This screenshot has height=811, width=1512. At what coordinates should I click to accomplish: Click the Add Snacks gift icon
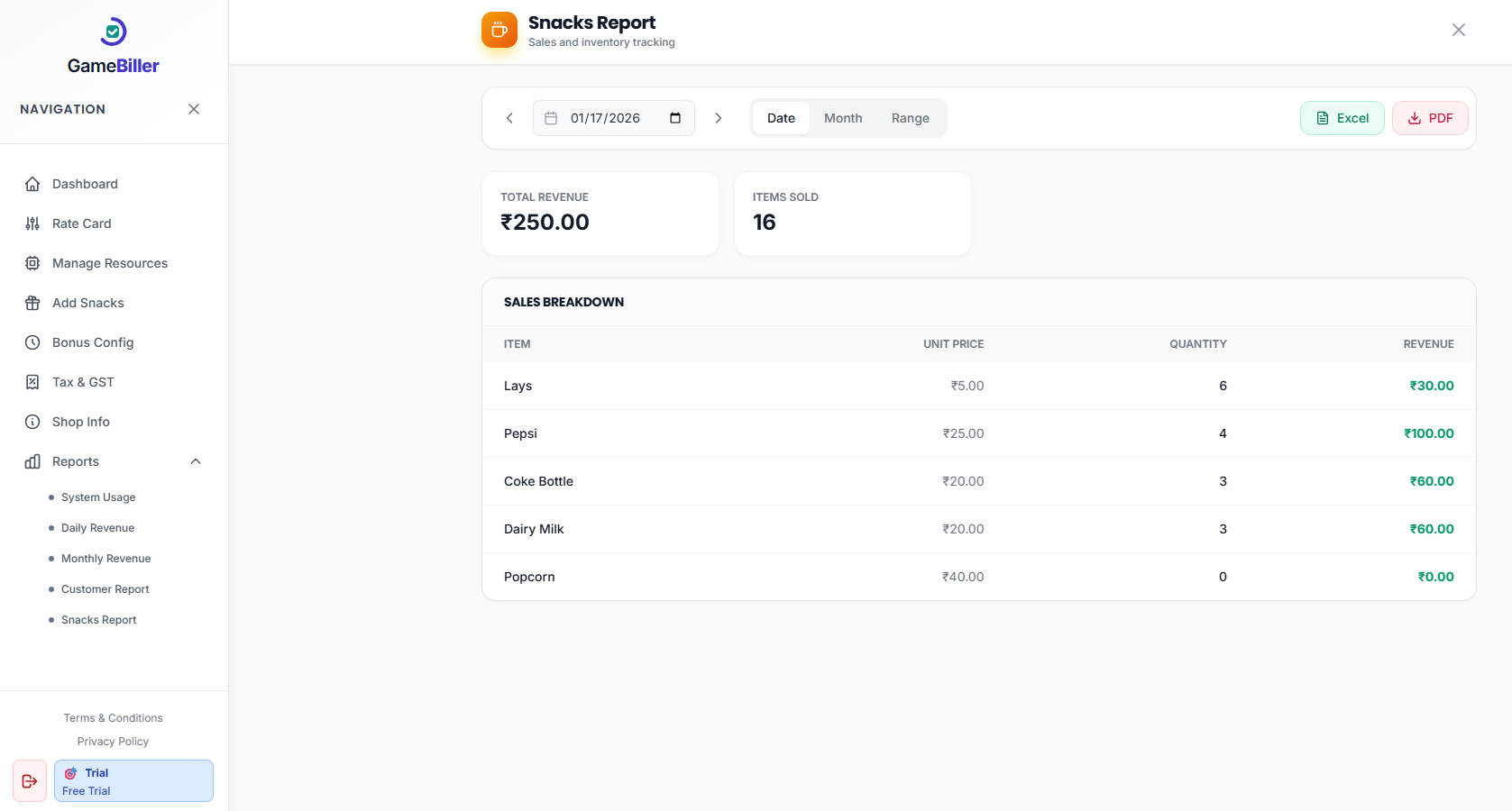tap(32, 303)
